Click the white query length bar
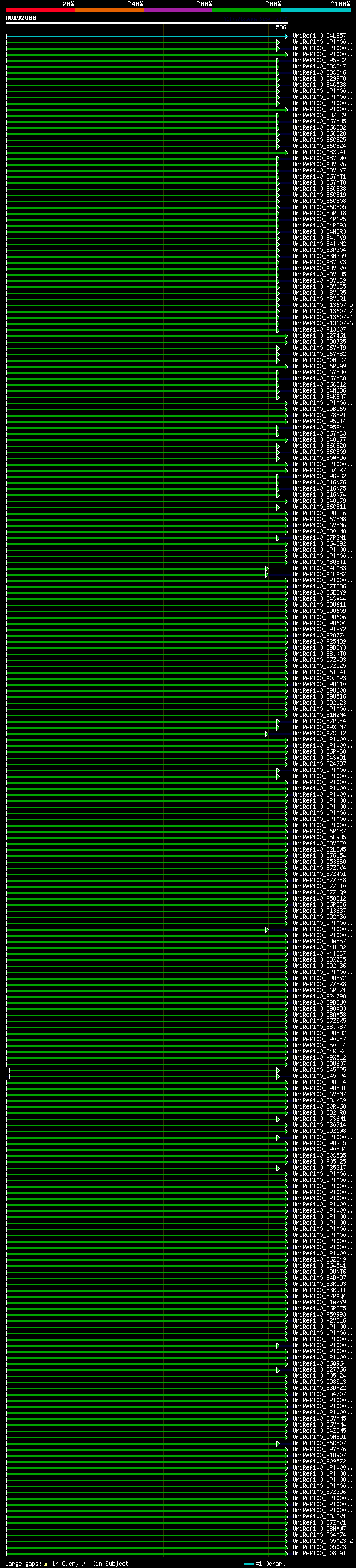356x1568 pixels. pyautogui.click(x=147, y=22)
